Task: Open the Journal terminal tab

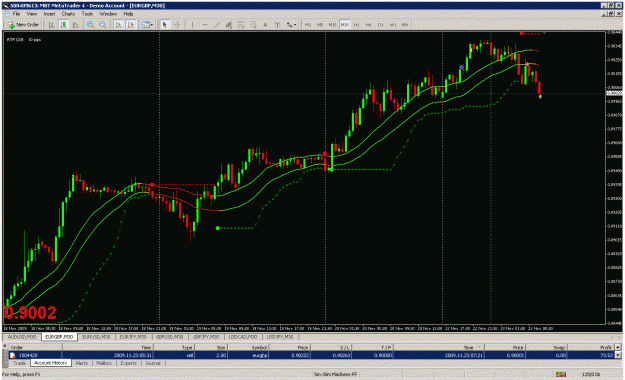Action: click(x=153, y=363)
